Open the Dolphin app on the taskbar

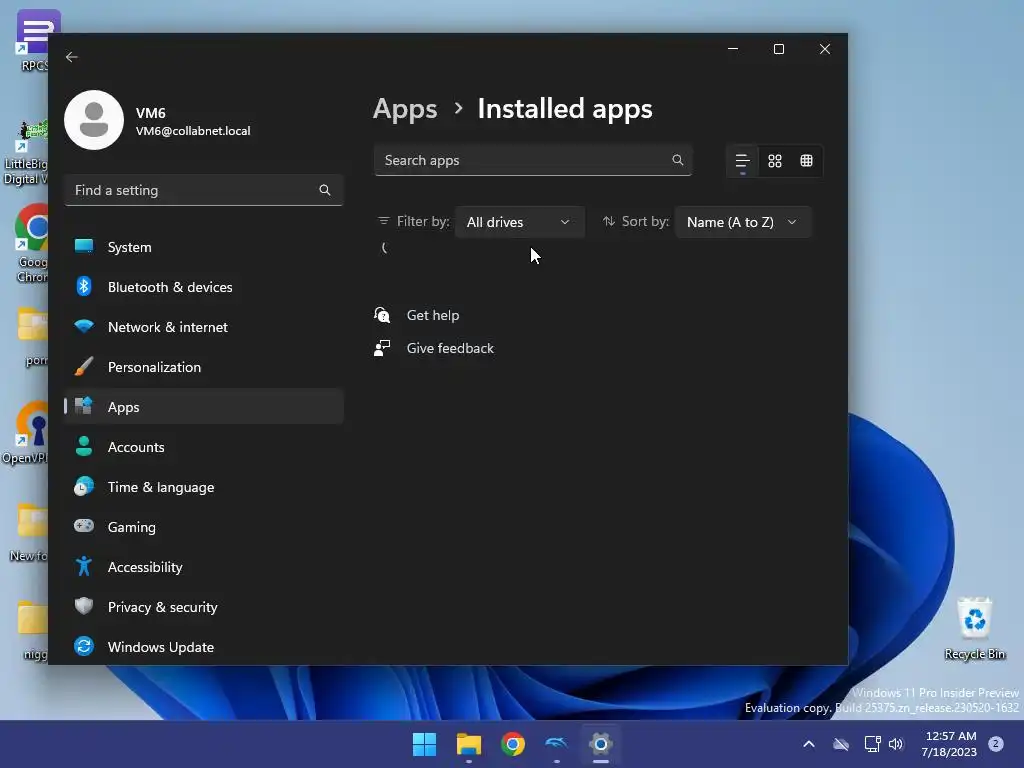click(556, 744)
